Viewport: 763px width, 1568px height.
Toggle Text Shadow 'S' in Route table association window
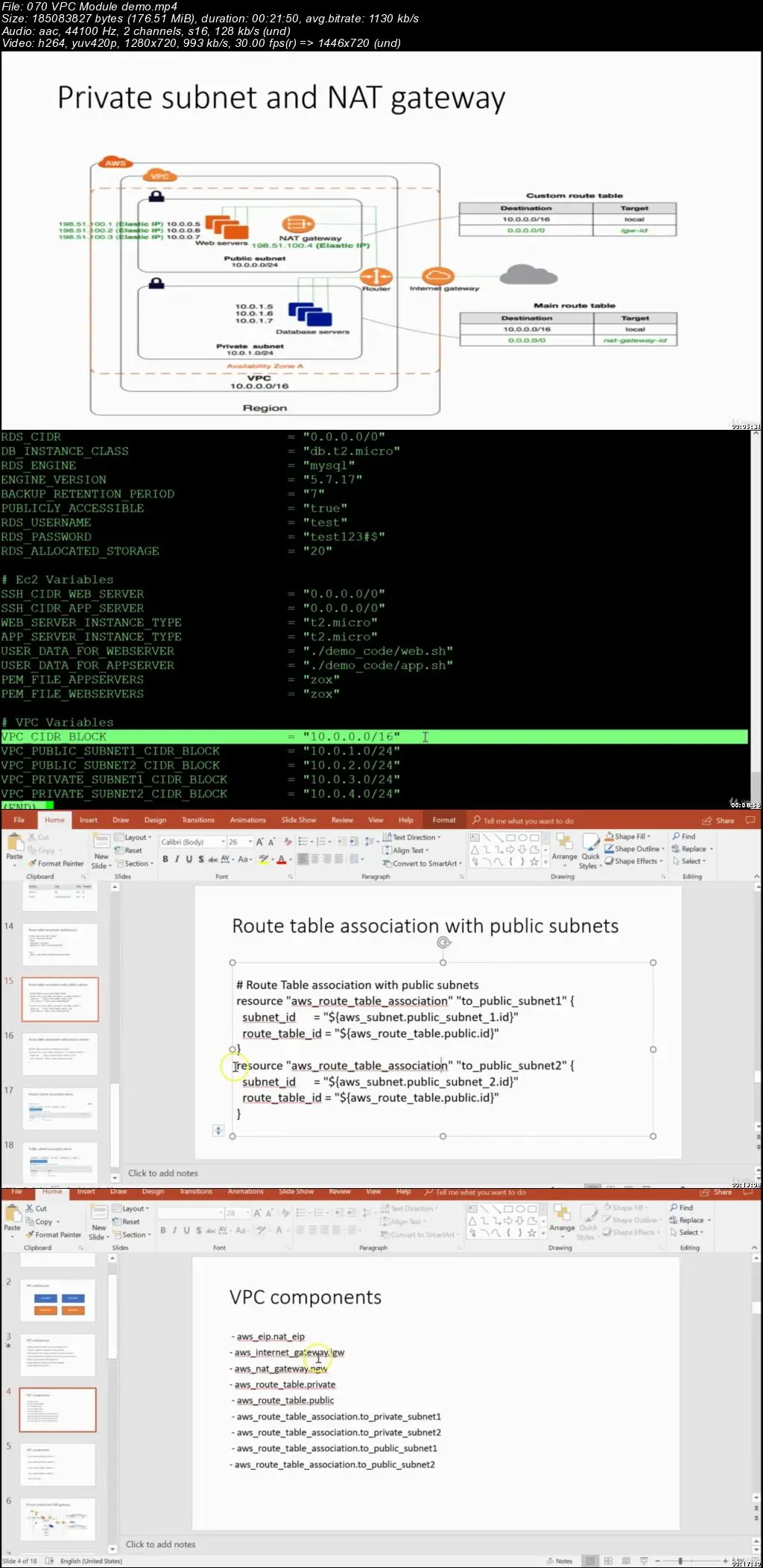pyautogui.click(x=200, y=860)
